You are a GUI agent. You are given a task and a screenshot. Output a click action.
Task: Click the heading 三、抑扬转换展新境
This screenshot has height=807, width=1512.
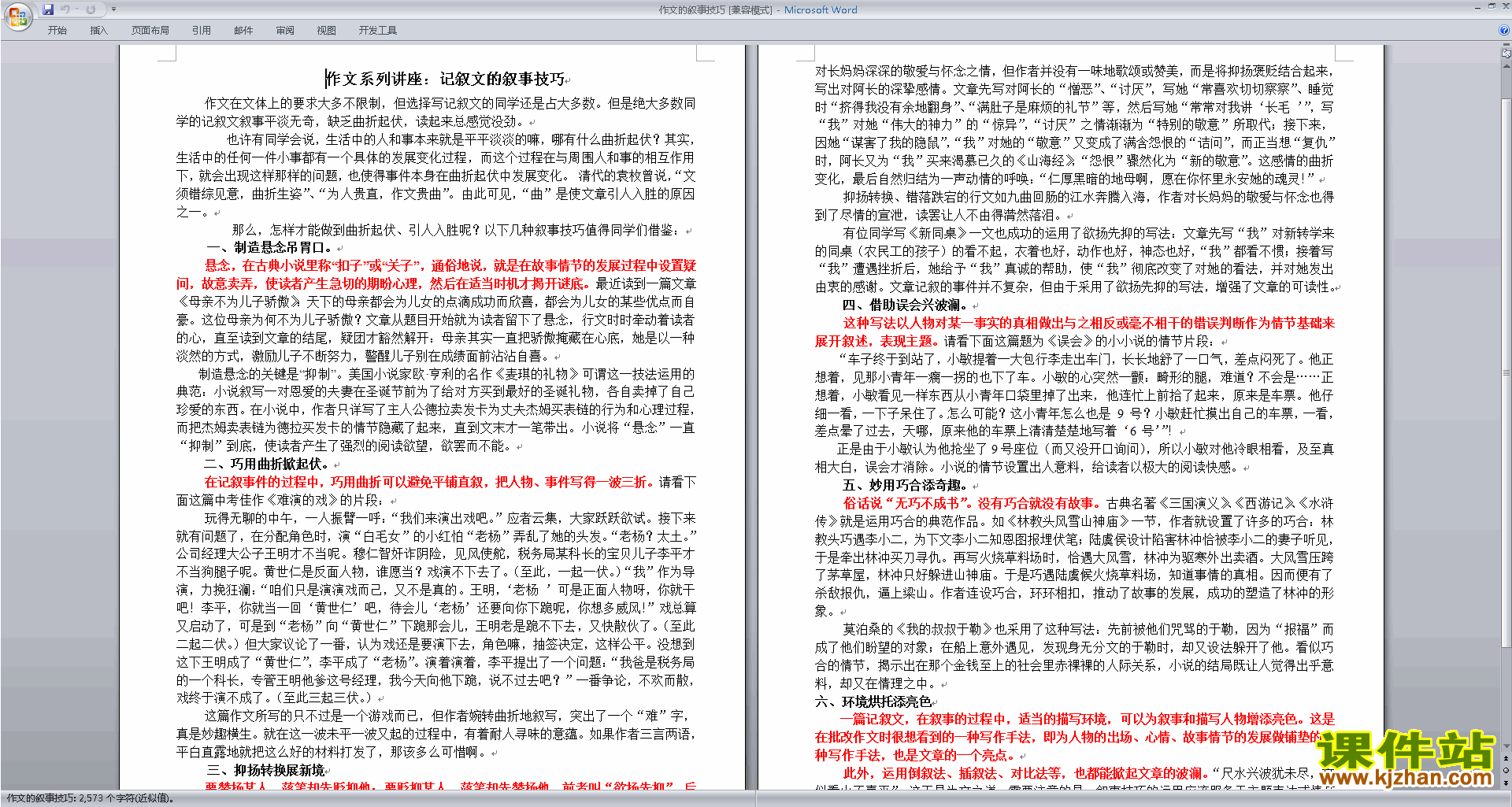(x=268, y=770)
